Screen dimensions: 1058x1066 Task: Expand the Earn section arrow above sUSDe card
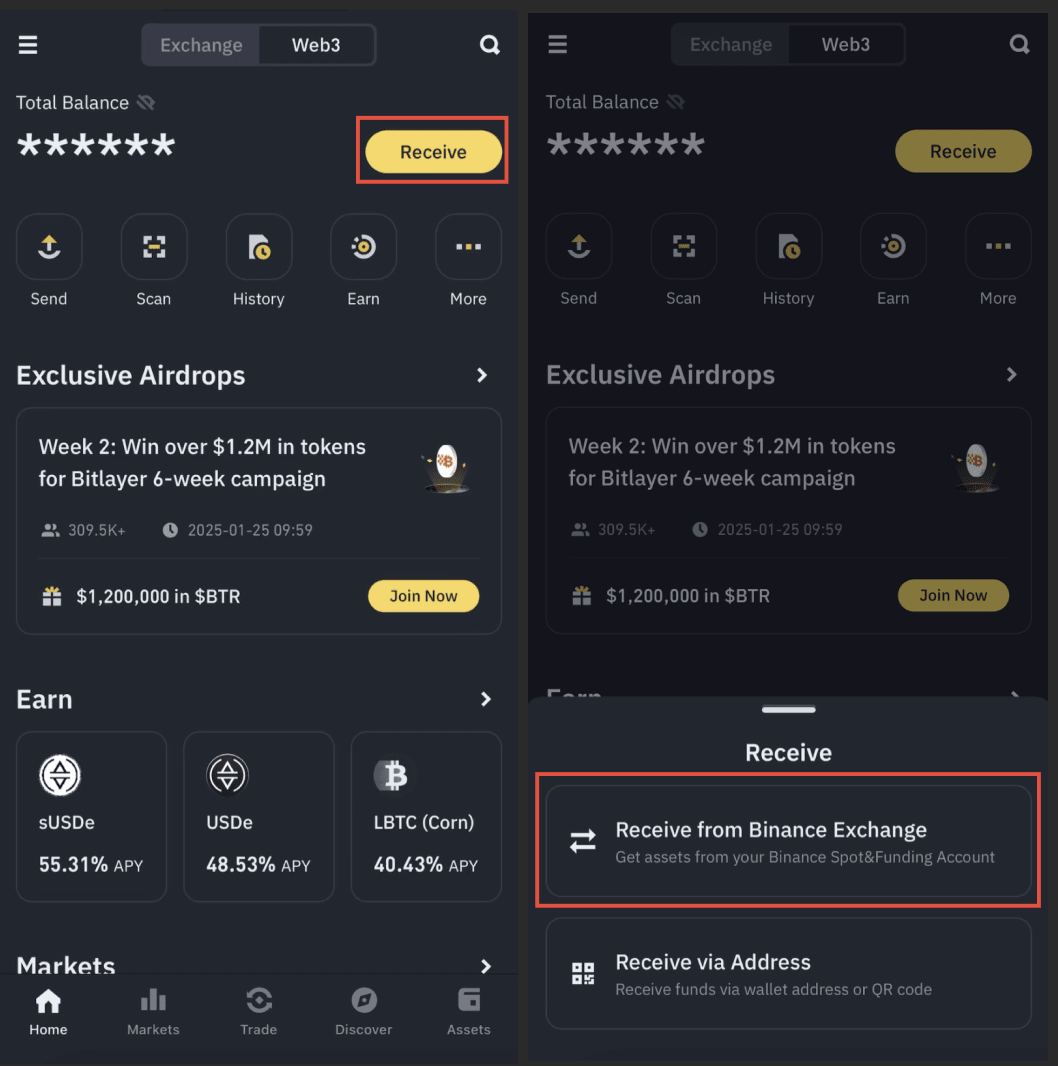pos(486,699)
